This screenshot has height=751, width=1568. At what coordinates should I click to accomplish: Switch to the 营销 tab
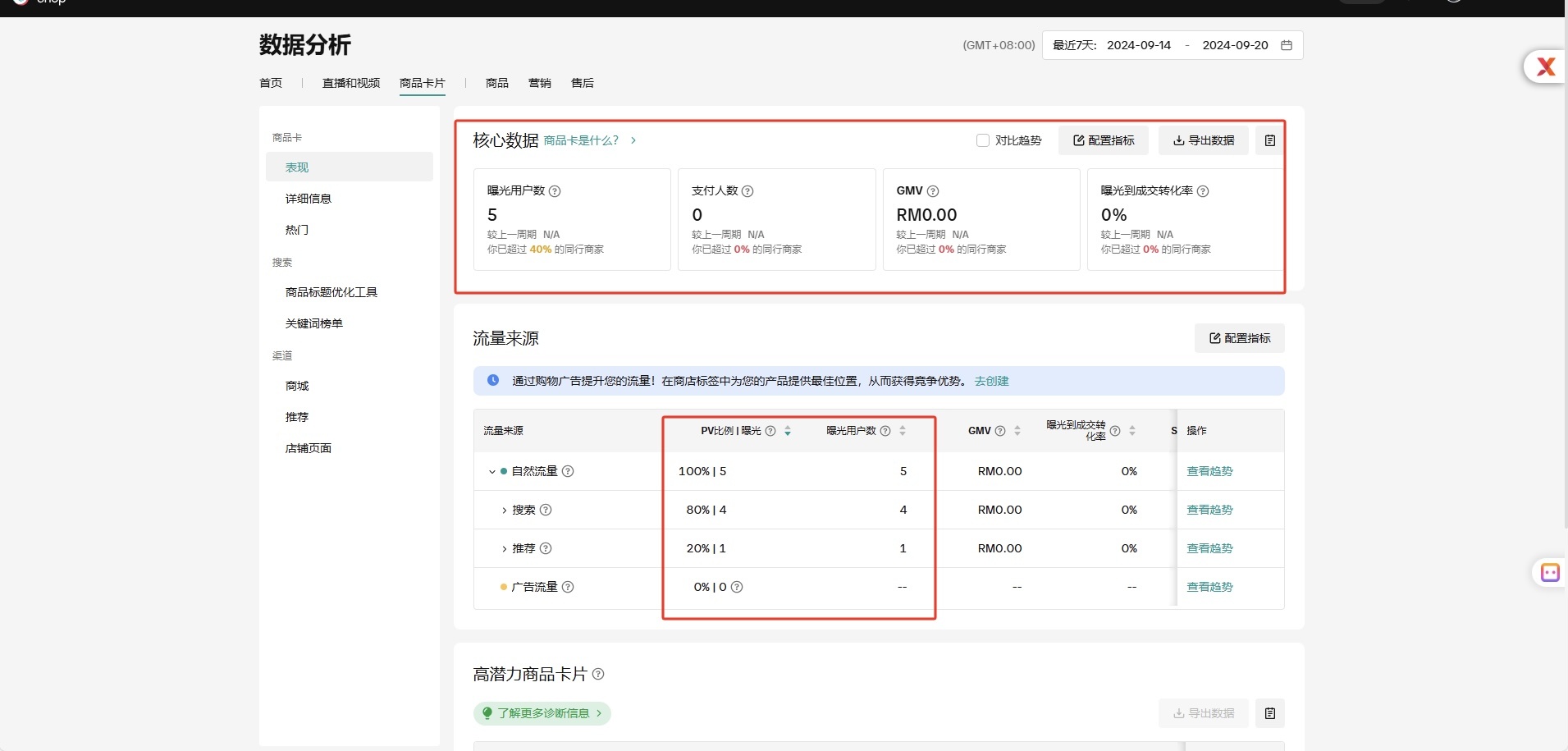click(540, 83)
